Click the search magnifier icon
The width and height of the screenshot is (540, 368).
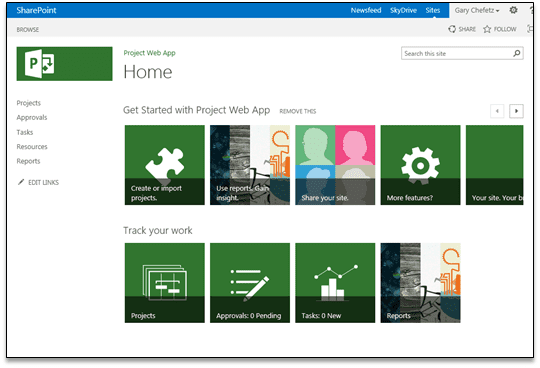[517, 53]
